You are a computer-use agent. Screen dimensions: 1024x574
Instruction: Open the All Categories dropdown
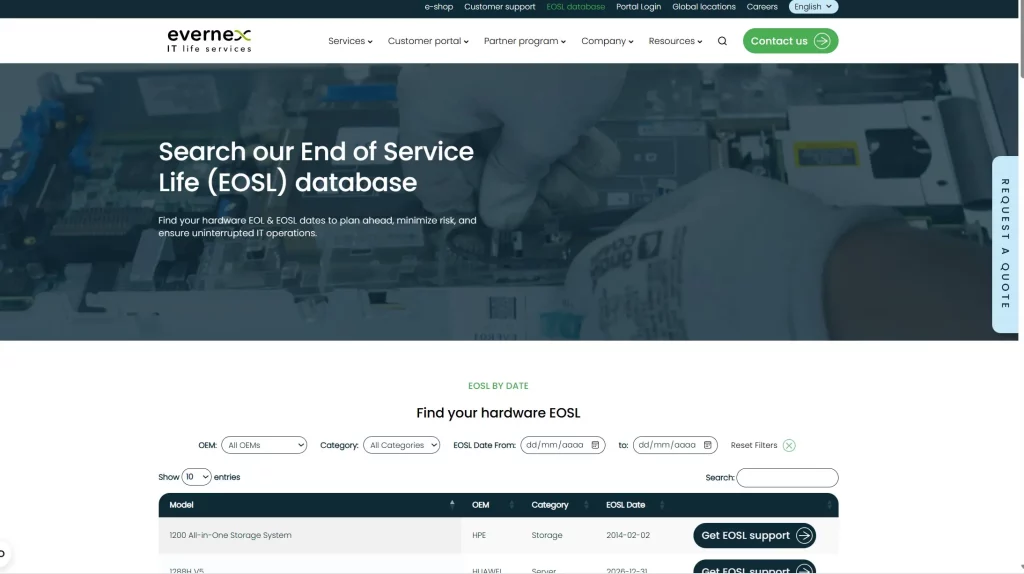(x=401, y=445)
